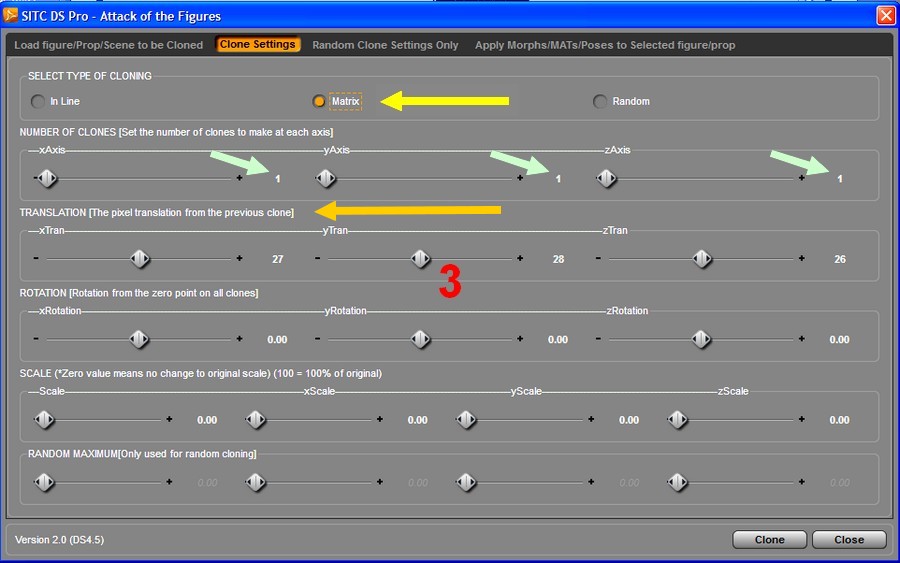The height and width of the screenshot is (563, 900).
Task: Click the xScale slider handle
Action: 255,420
